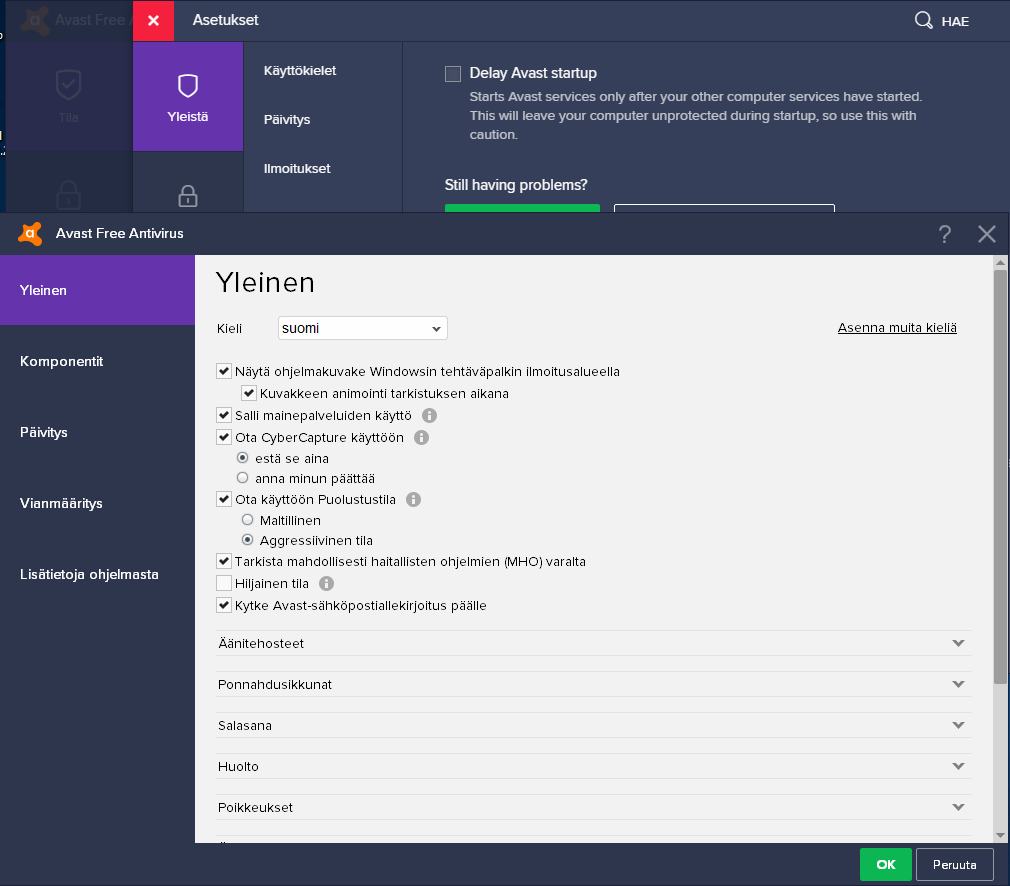Expand the Äänitehosteet section
Viewport: 1010px width, 886px height.
click(x=594, y=643)
